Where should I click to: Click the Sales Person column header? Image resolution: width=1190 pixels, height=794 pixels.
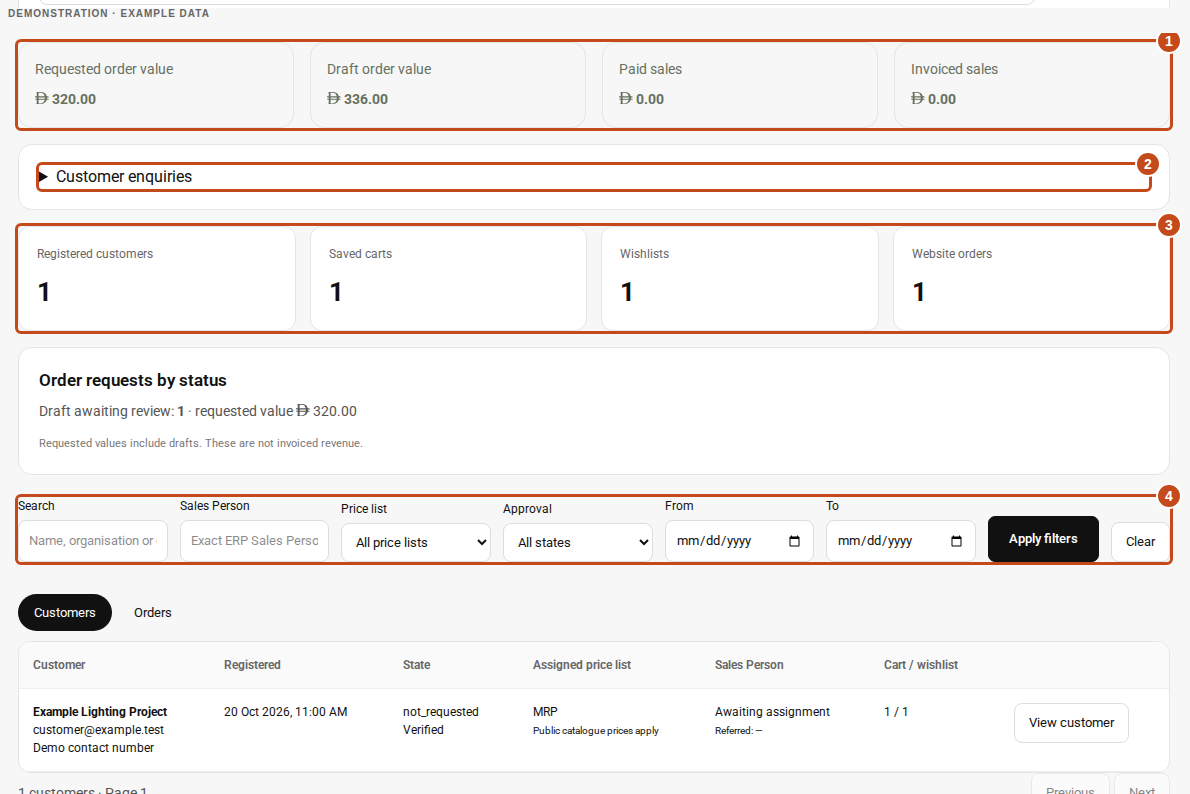pos(749,665)
